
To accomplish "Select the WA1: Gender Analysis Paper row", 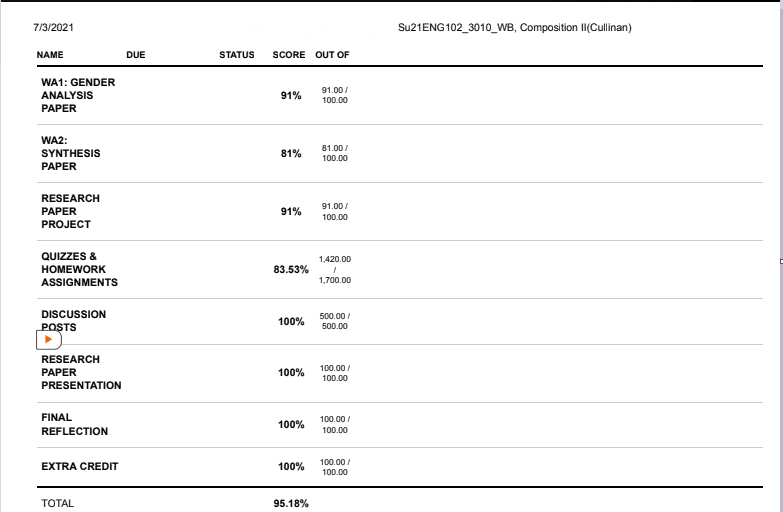I will click(78, 95).
